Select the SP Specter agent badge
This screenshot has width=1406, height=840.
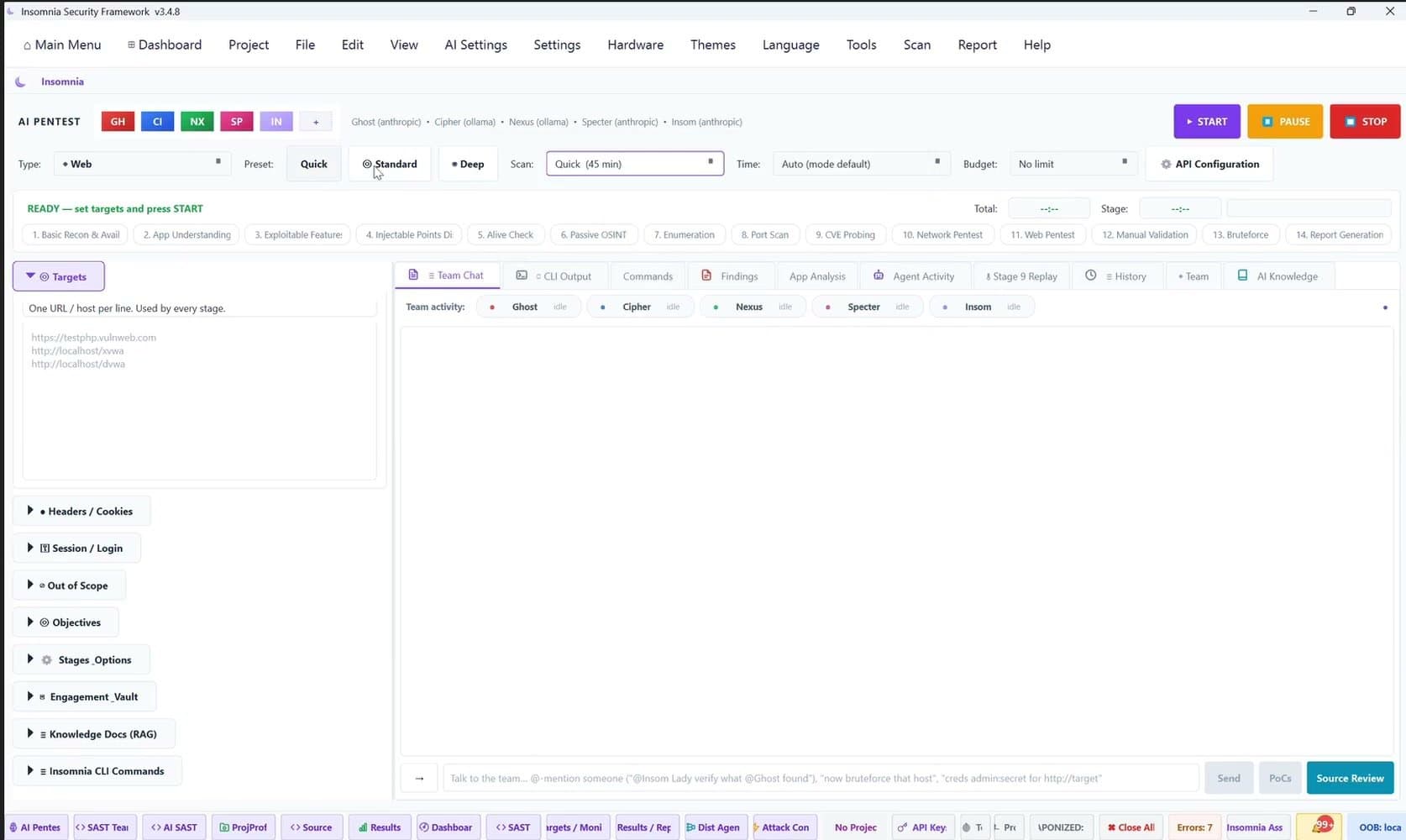237,122
